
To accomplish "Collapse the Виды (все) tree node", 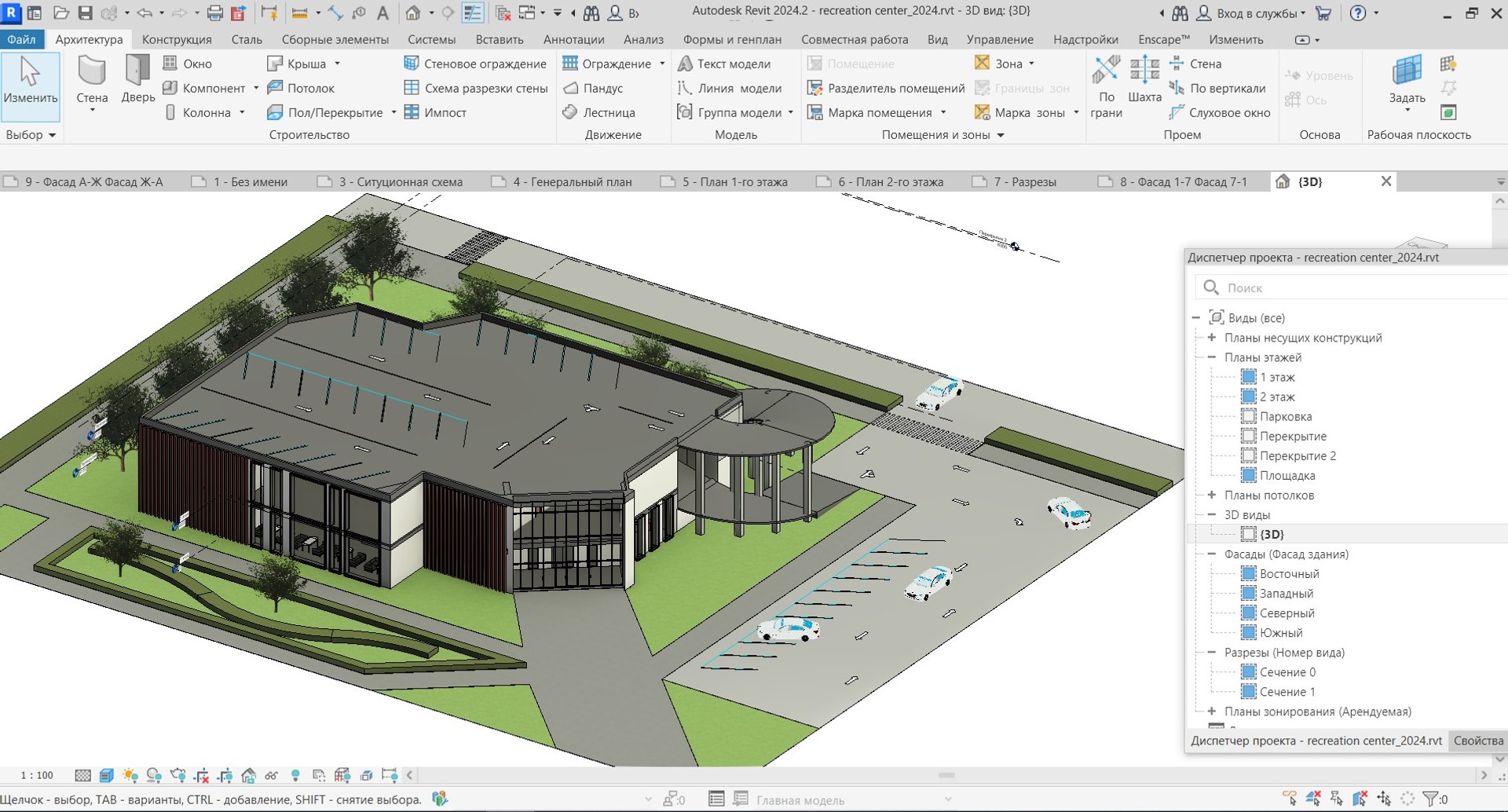I will (1196, 318).
